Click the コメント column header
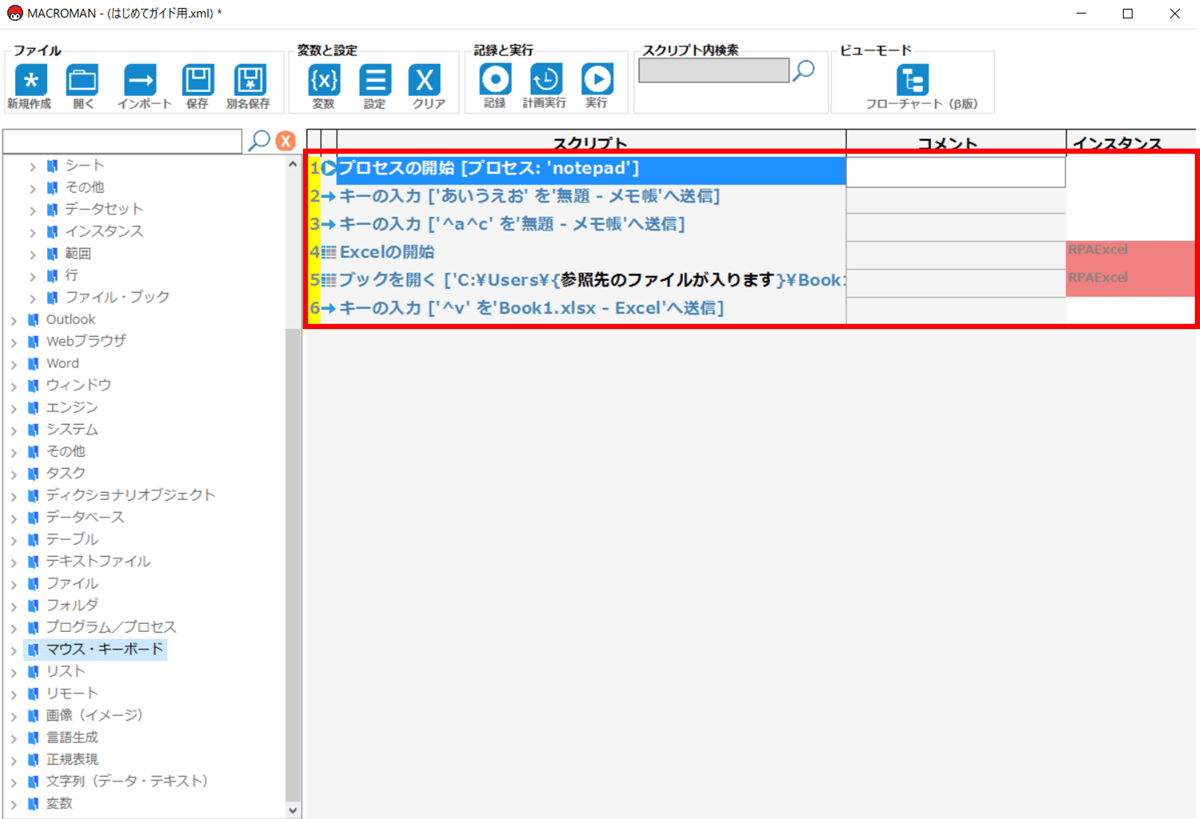 pos(956,143)
